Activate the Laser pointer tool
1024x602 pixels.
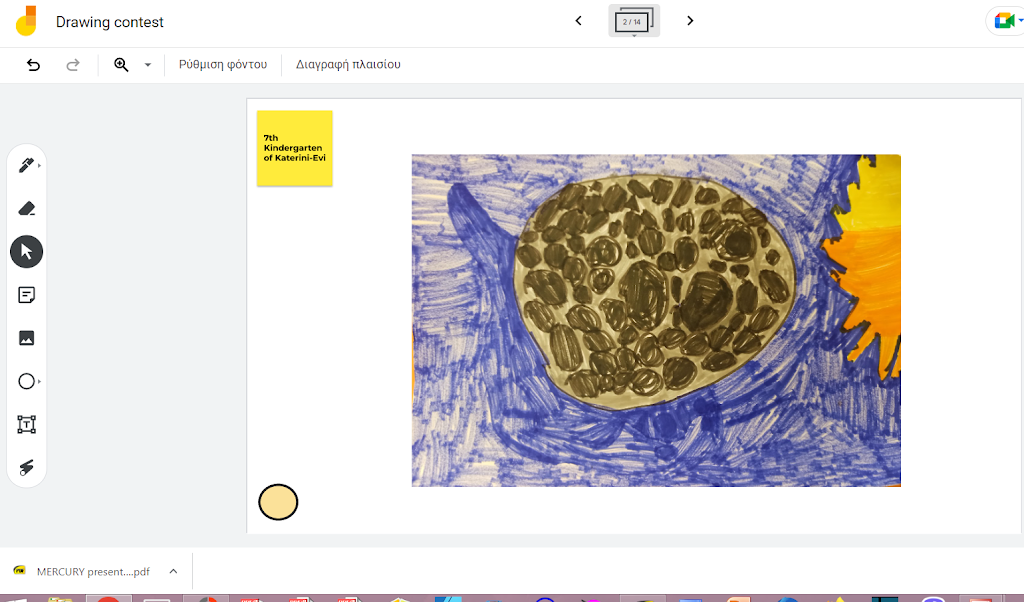tap(27, 467)
